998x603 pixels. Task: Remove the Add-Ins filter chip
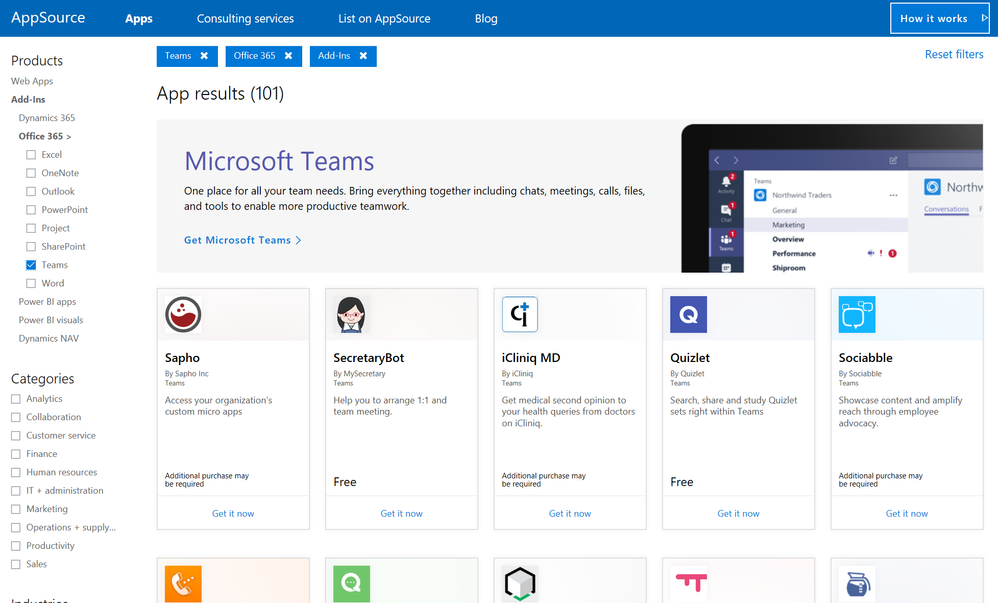(x=363, y=56)
